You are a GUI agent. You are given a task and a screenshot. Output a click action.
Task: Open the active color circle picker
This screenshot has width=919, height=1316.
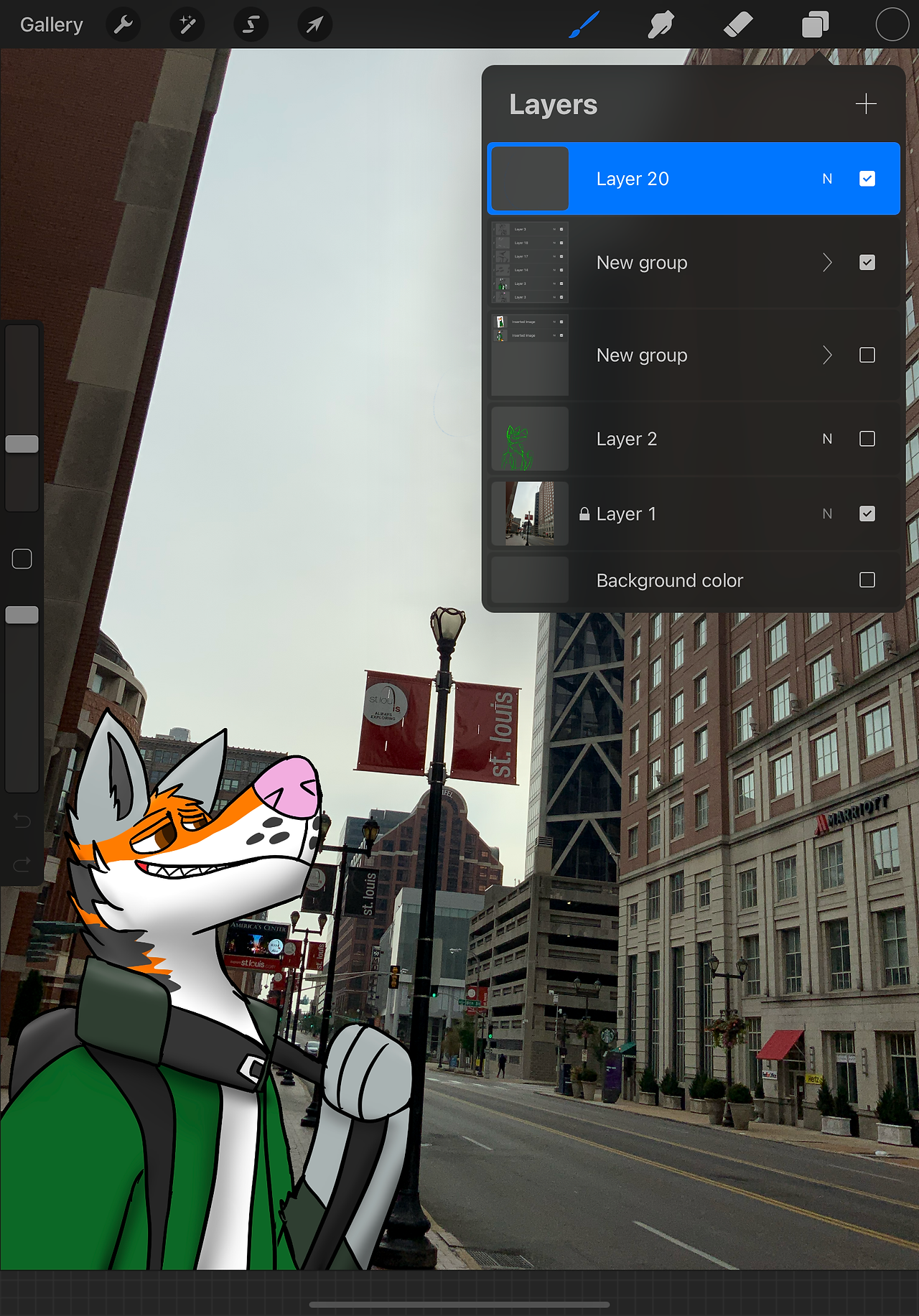point(892,25)
